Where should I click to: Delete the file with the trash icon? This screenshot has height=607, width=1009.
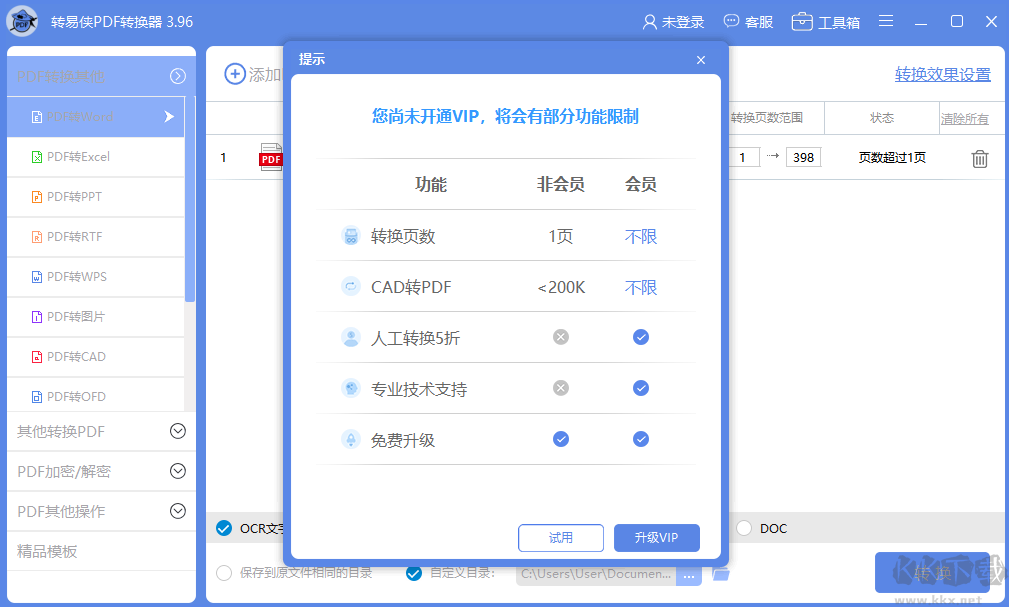point(979,157)
